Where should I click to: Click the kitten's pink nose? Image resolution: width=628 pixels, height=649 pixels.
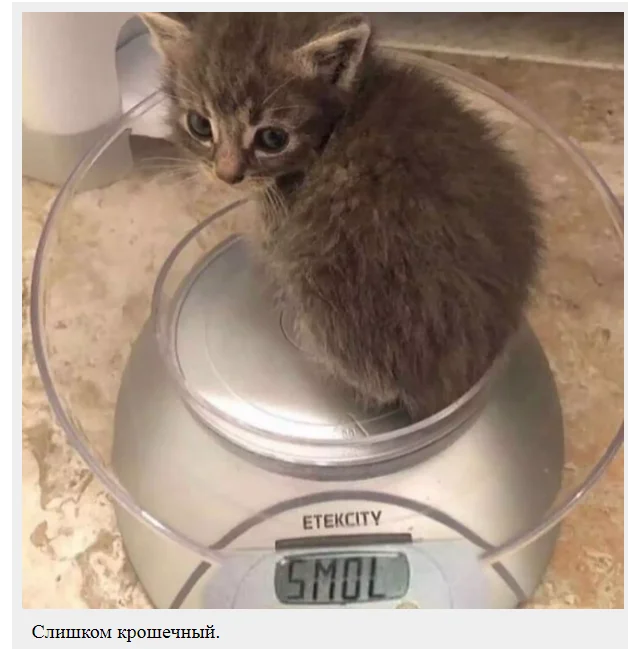[x=227, y=168]
